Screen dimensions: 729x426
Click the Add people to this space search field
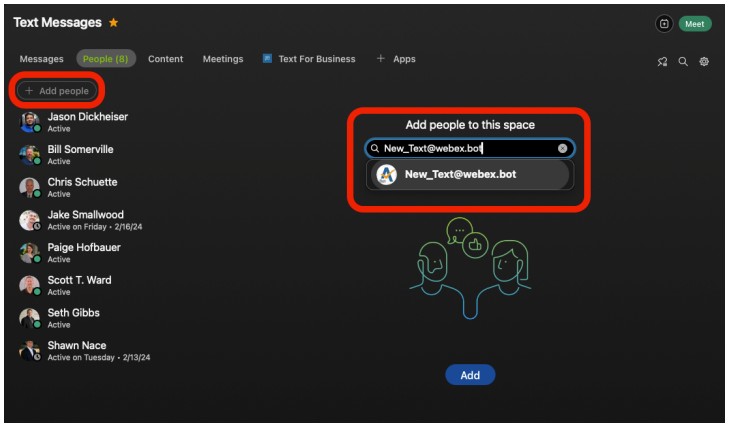(x=470, y=148)
